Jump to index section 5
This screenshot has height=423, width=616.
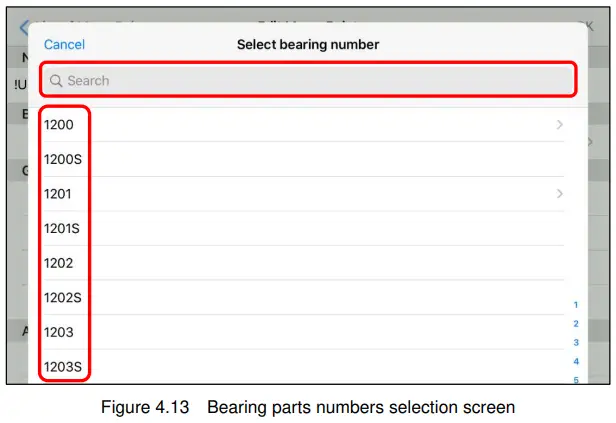pos(576,379)
